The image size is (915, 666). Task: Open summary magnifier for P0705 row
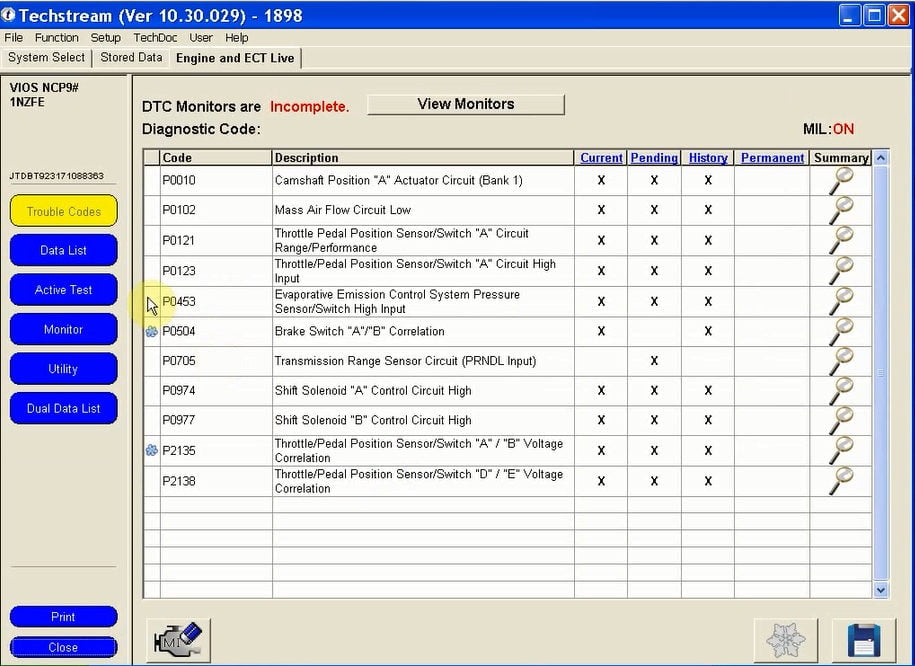841,361
